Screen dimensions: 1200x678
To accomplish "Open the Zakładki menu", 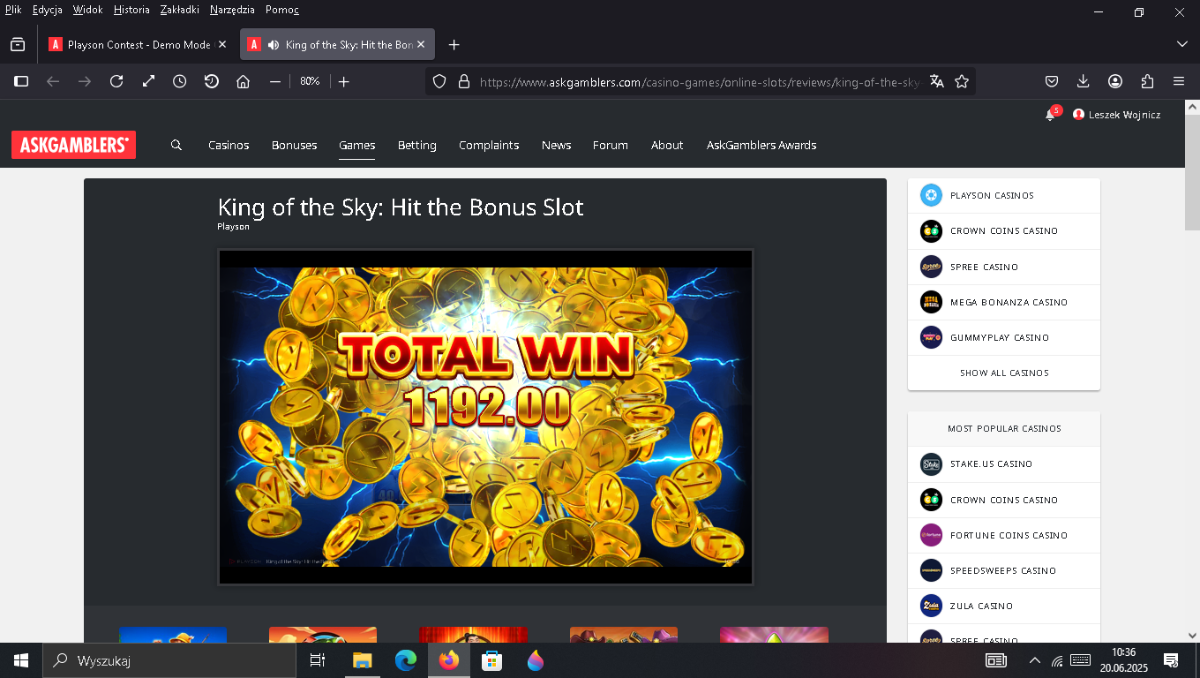I will coord(180,10).
